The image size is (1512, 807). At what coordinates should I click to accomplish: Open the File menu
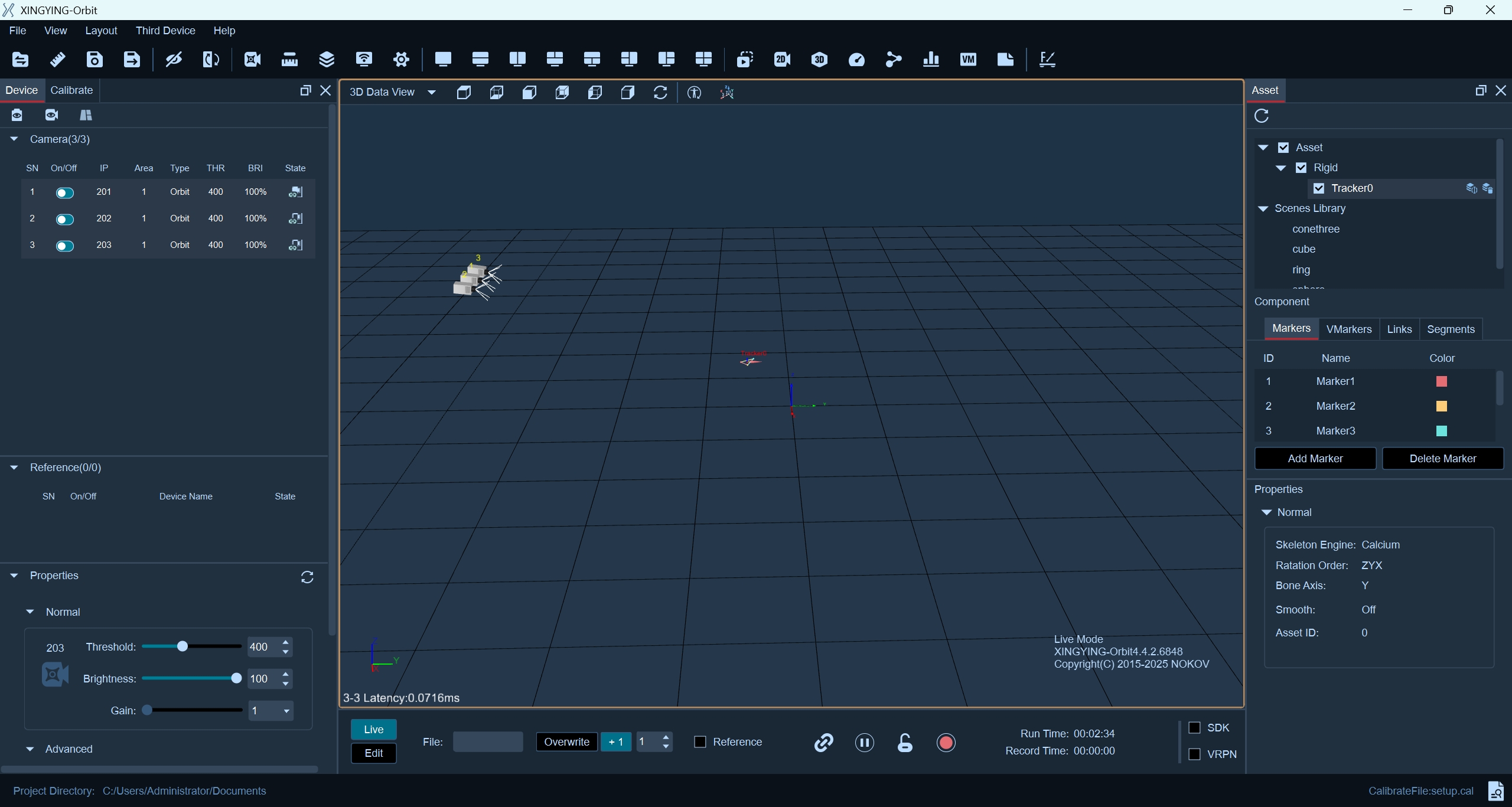coord(18,31)
